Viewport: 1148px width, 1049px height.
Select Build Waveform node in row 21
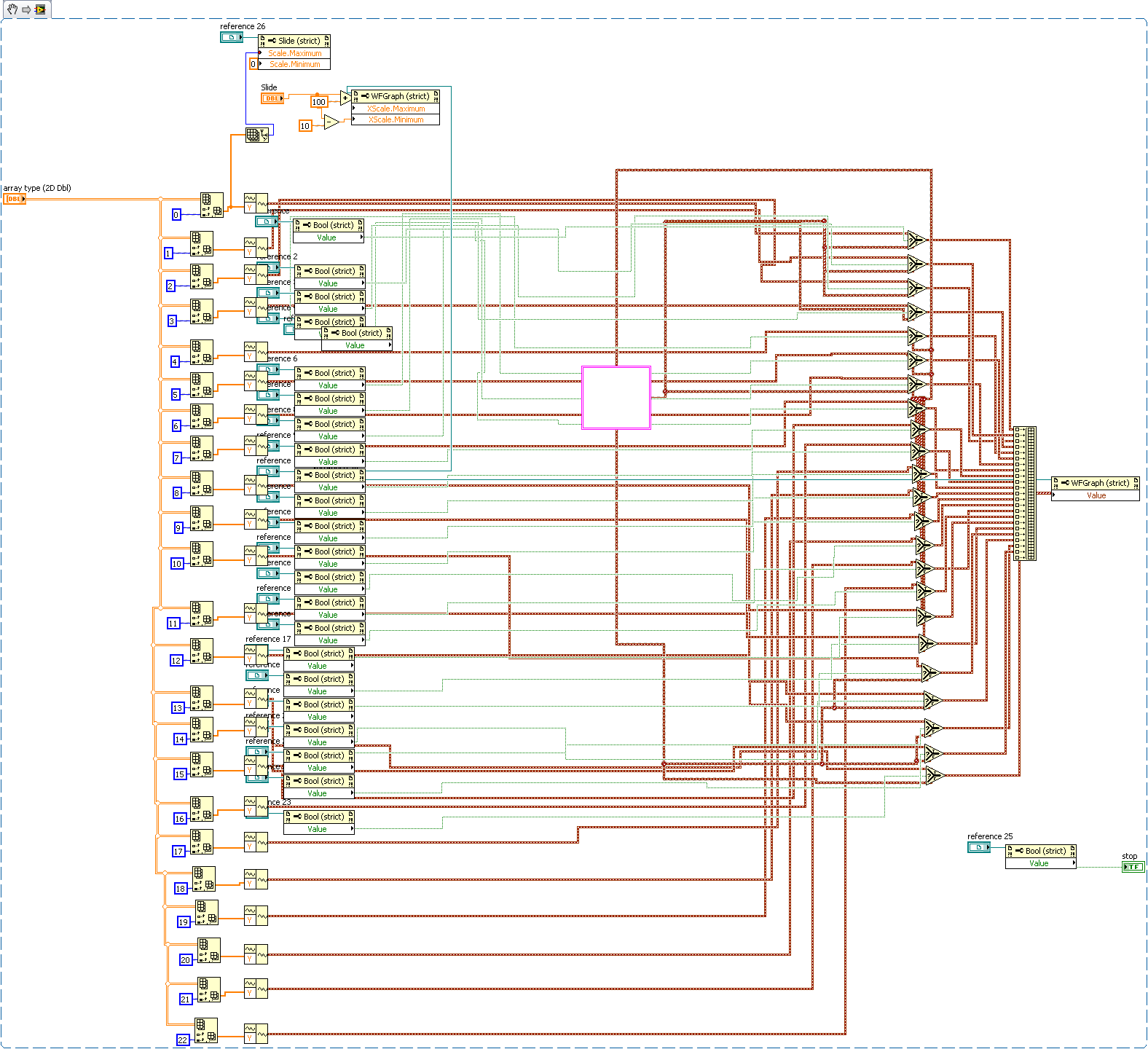tap(256, 989)
